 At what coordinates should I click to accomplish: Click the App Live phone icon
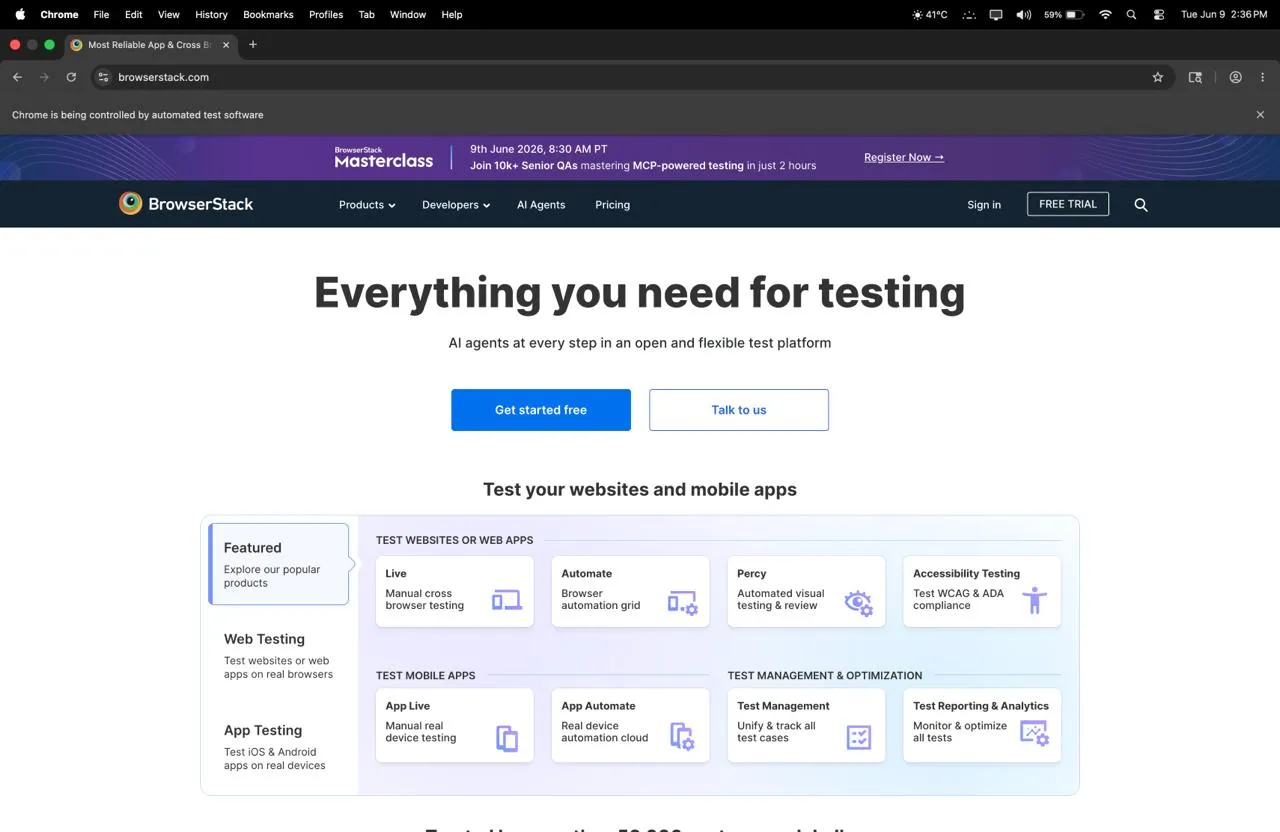tap(507, 738)
